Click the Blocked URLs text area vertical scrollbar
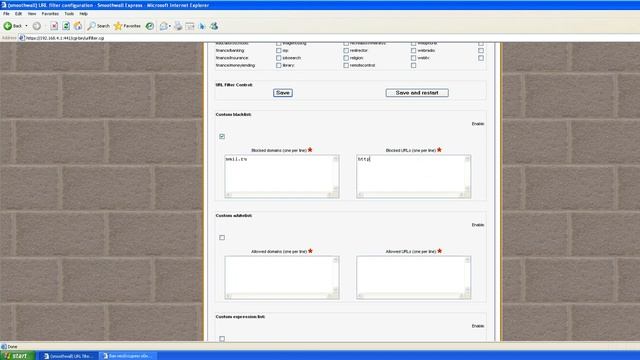Image resolution: width=640 pixels, height=360 pixels. coord(468,173)
